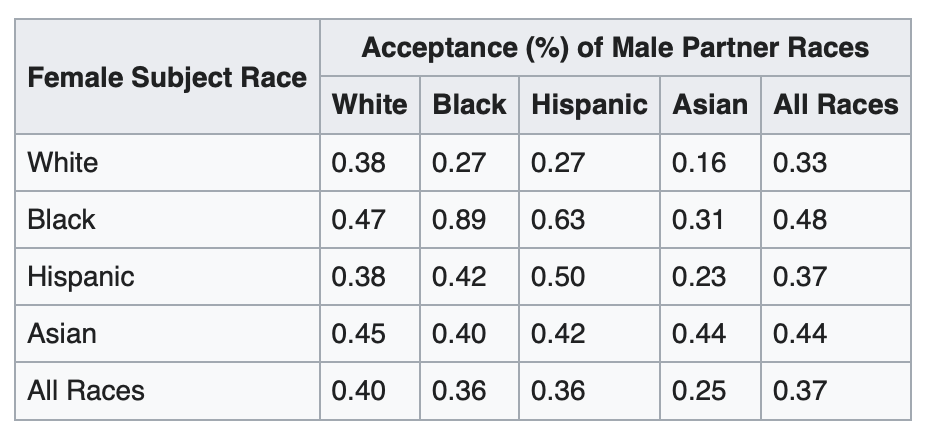
Task: Click the "Female Subject Race" header cell
Action: pyautogui.click(x=168, y=77)
